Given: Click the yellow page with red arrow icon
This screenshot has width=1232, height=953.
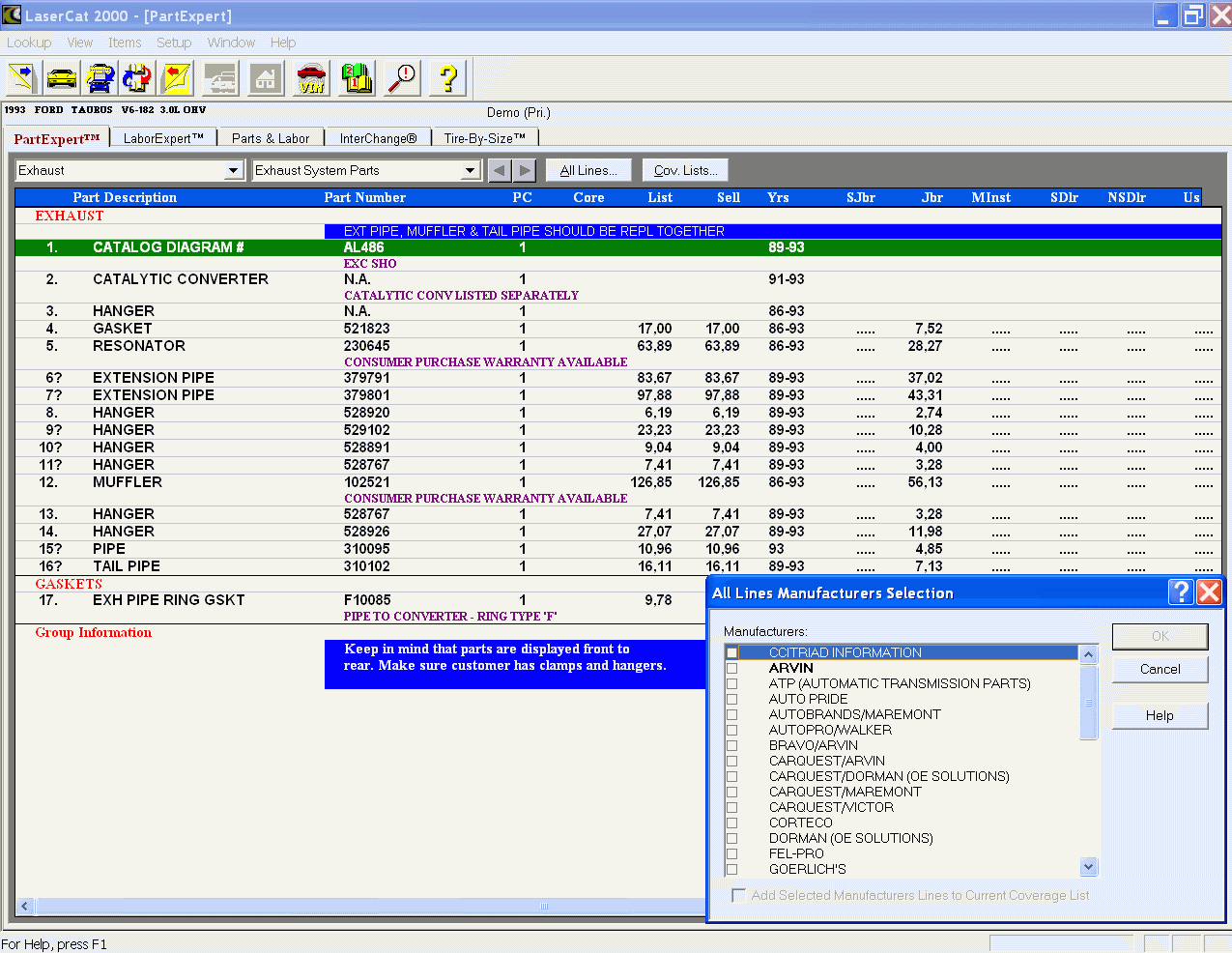Looking at the screenshot, I should pyautogui.click(x=177, y=78).
